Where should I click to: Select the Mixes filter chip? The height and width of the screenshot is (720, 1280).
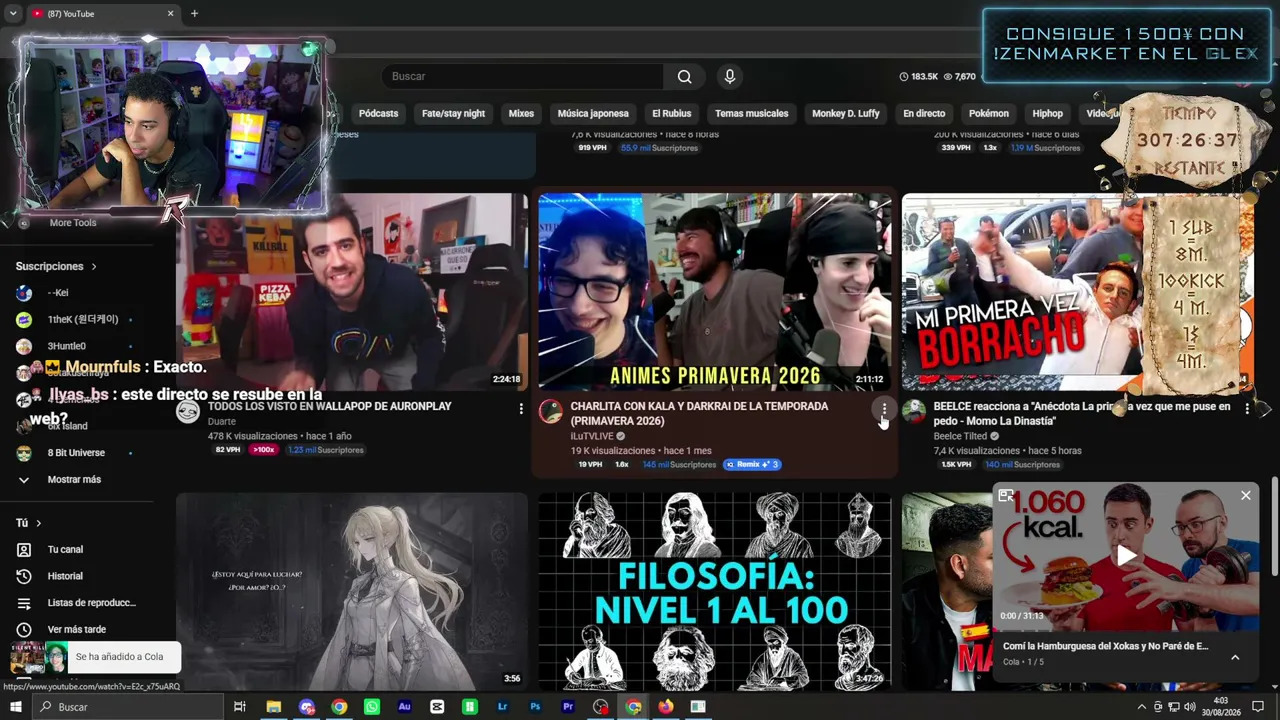pyautogui.click(x=521, y=113)
